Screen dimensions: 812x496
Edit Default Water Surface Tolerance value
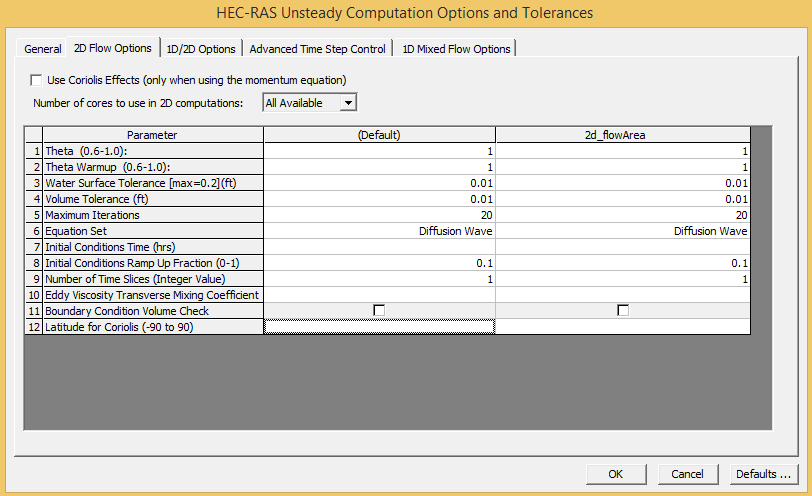click(379, 183)
